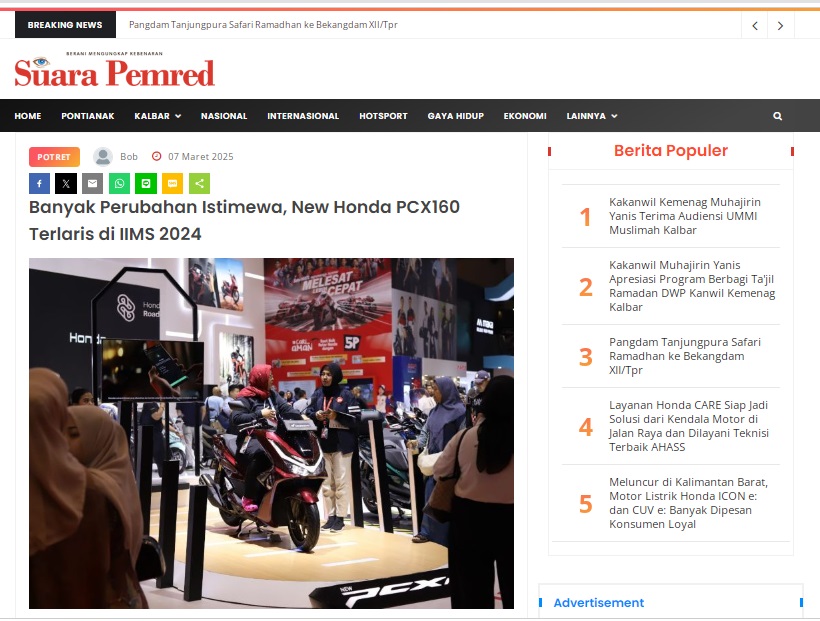This screenshot has height=621, width=820.
Task: Open popular article about Berbagi Ta'jil Ramadan
Action: 692,286
